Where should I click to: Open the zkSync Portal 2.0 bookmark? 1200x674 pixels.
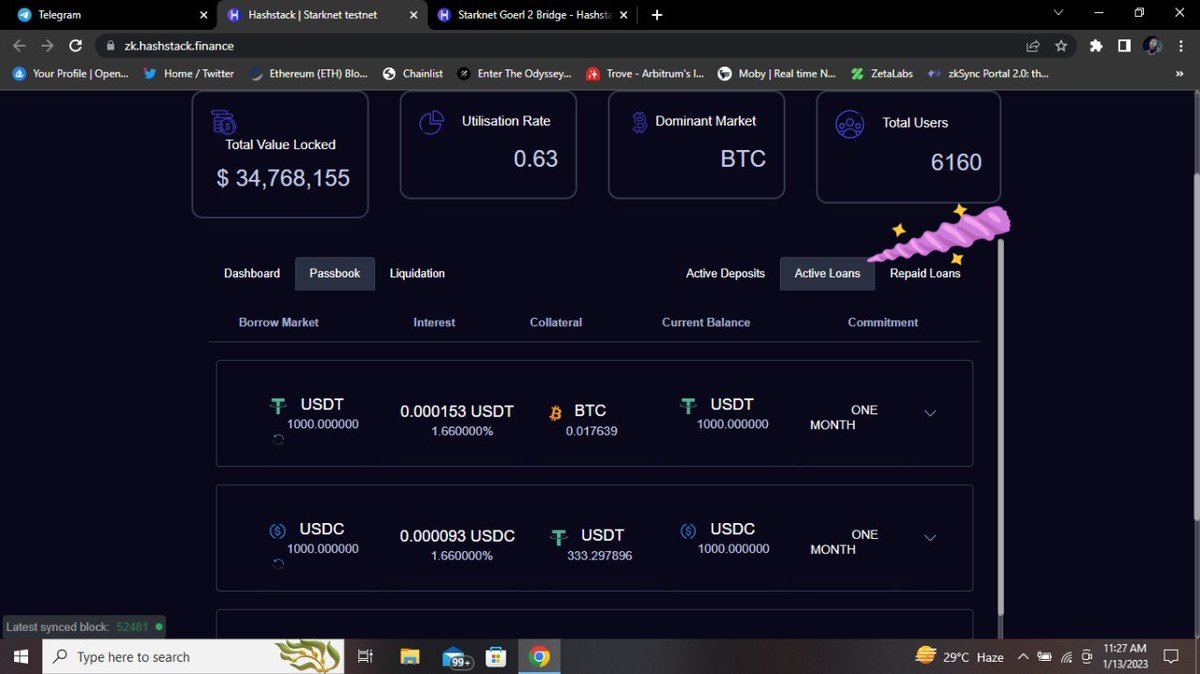[988, 73]
